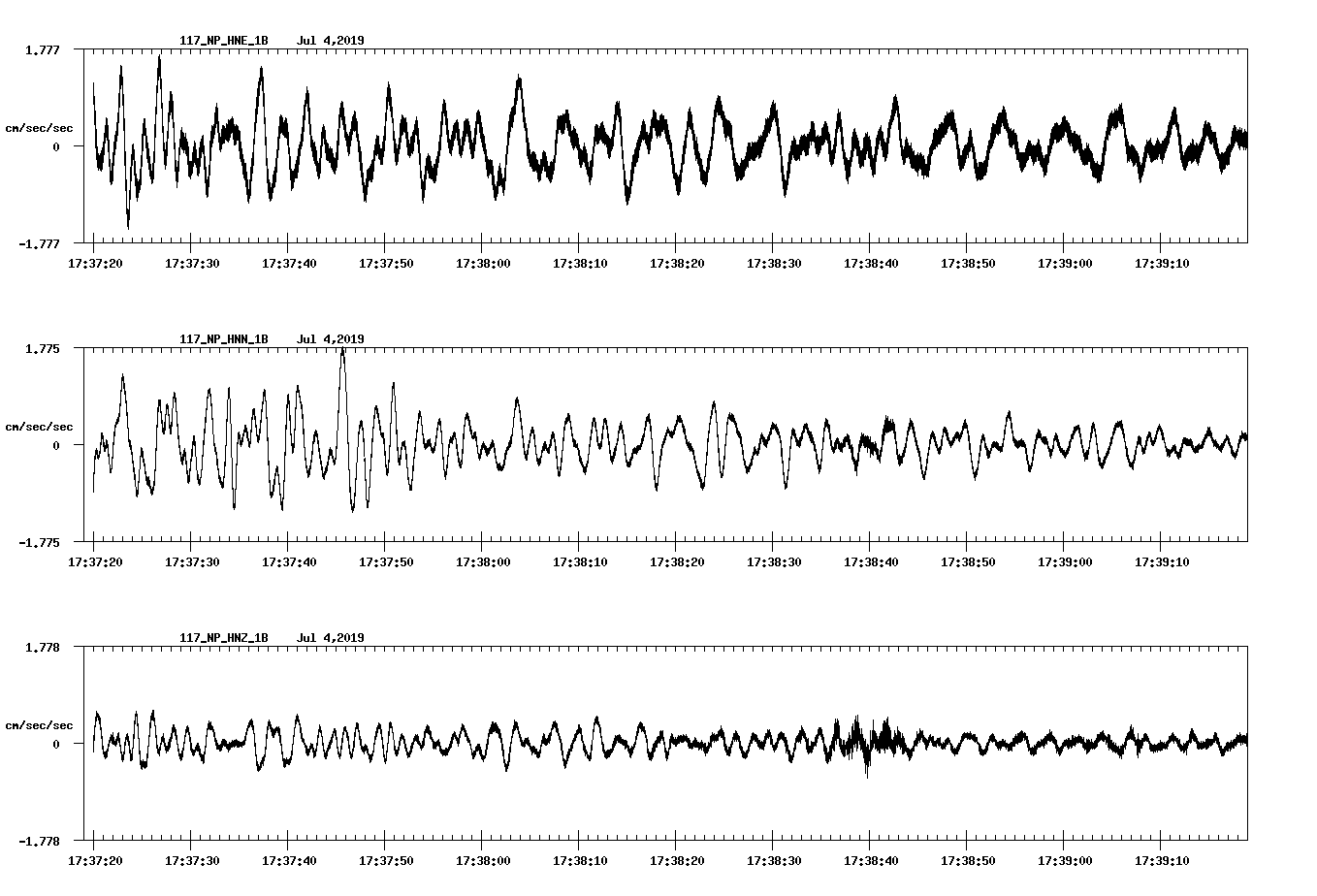Click 17:38:50 time label under HNZ plot
The image size is (1317, 896).
coord(968,860)
